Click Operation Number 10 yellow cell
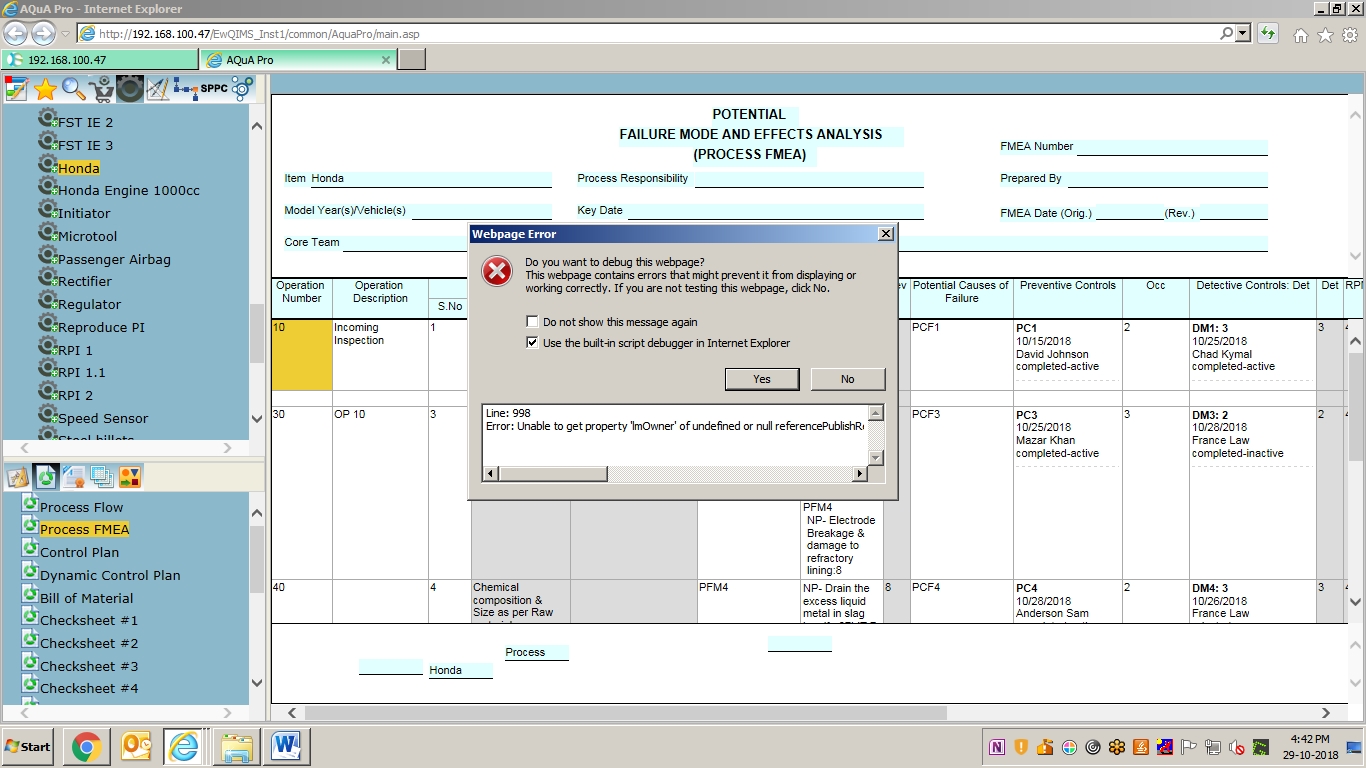Image resolution: width=1366 pixels, height=768 pixels. [302, 354]
